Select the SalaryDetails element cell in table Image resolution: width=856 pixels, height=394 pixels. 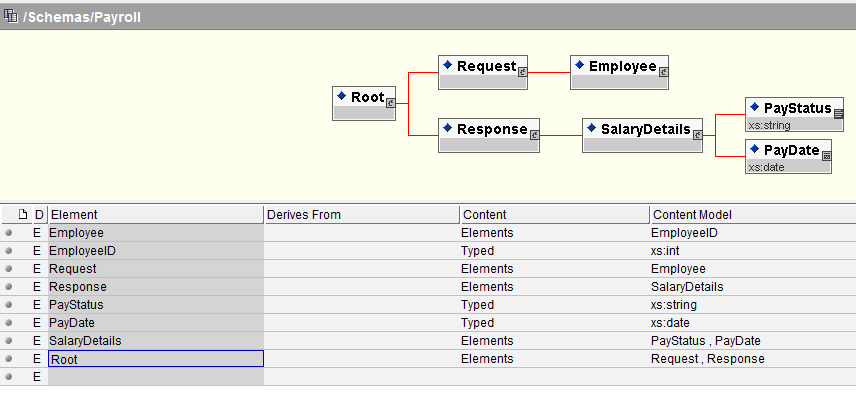[x=156, y=341]
